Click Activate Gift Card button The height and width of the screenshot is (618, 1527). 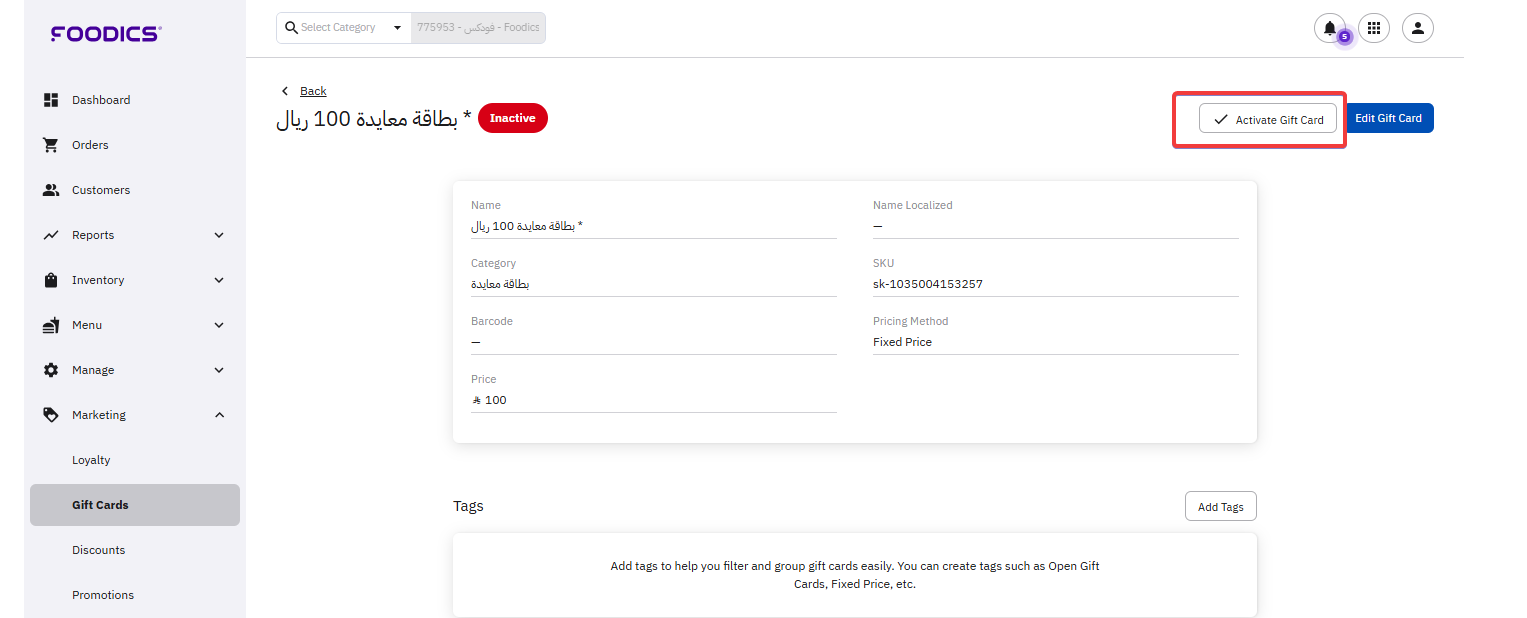1267,119
